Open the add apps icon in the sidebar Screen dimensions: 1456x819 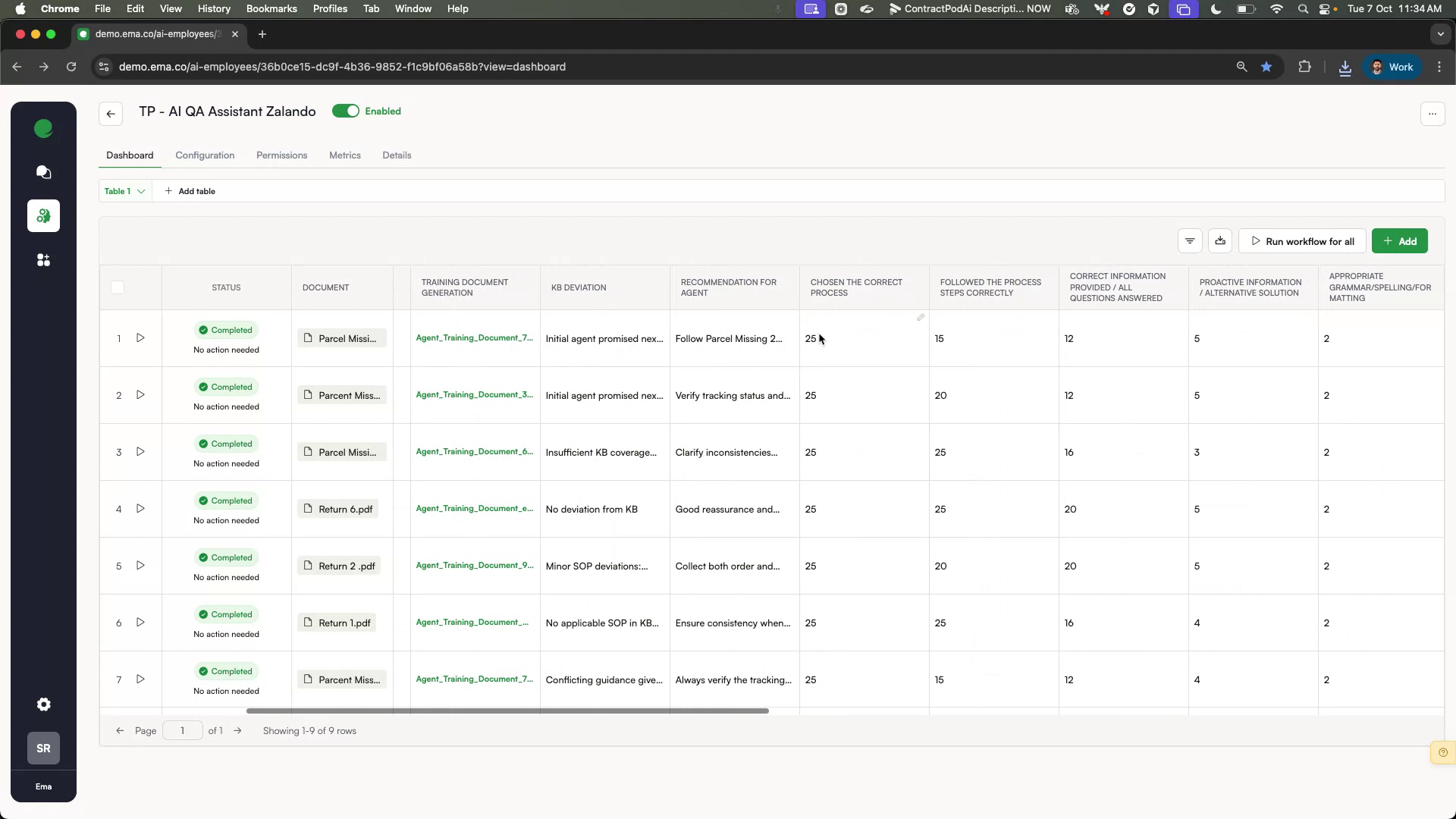click(x=43, y=260)
